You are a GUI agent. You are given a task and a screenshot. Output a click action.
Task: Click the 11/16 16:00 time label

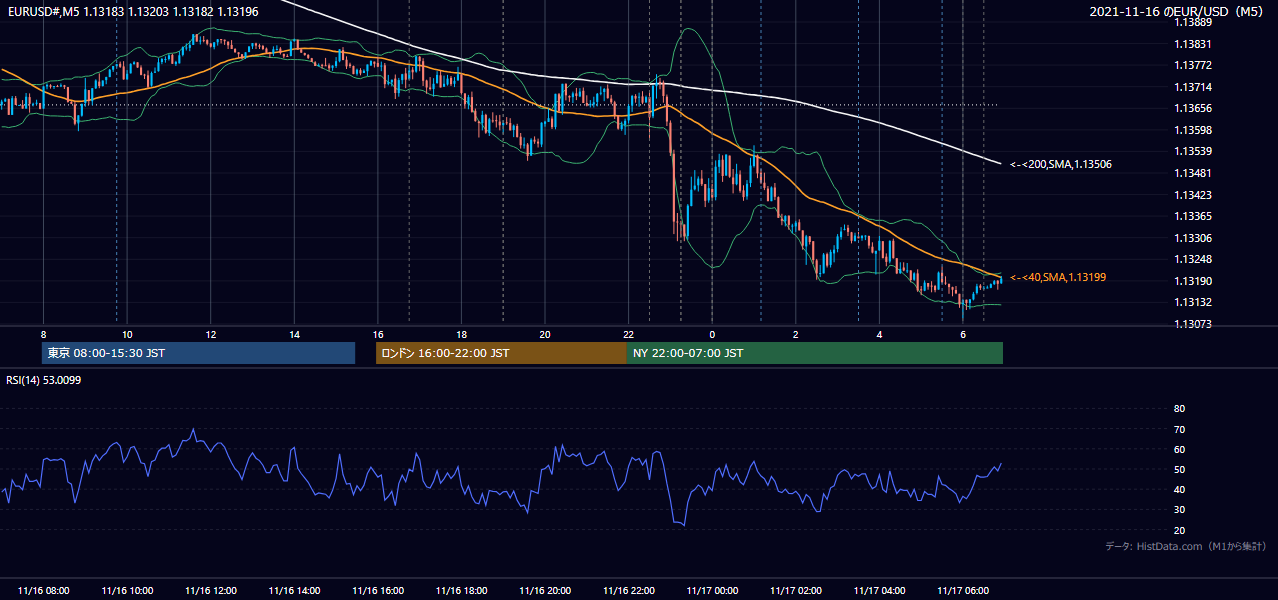(378, 591)
